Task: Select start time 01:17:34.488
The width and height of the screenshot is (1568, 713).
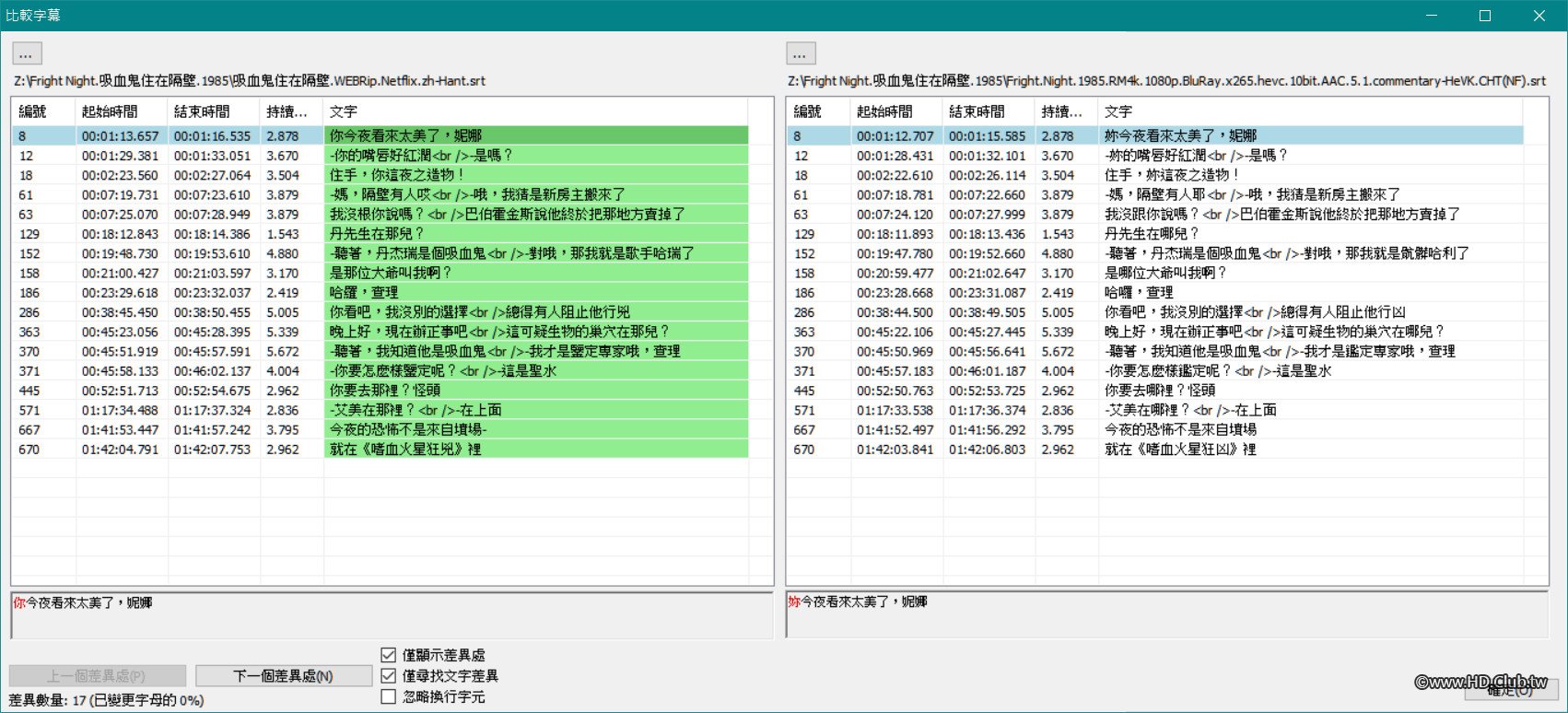Action: tap(120, 410)
